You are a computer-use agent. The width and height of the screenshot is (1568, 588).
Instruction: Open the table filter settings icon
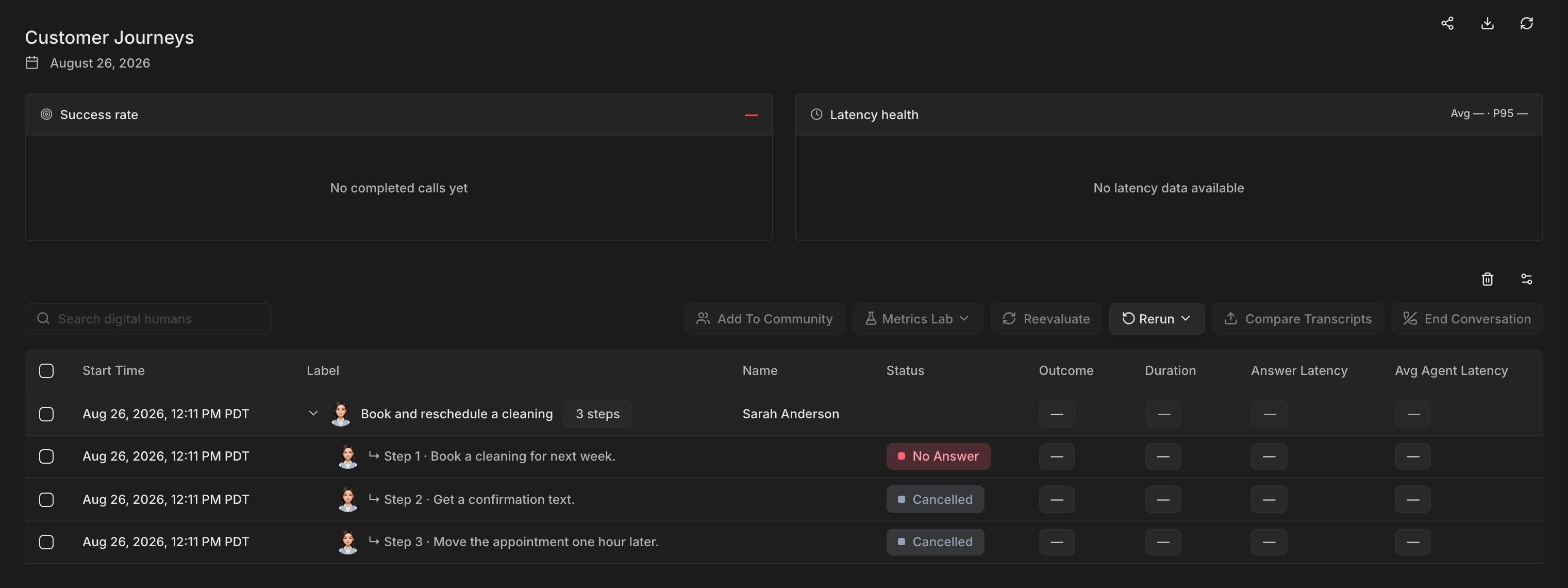point(1527,279)
